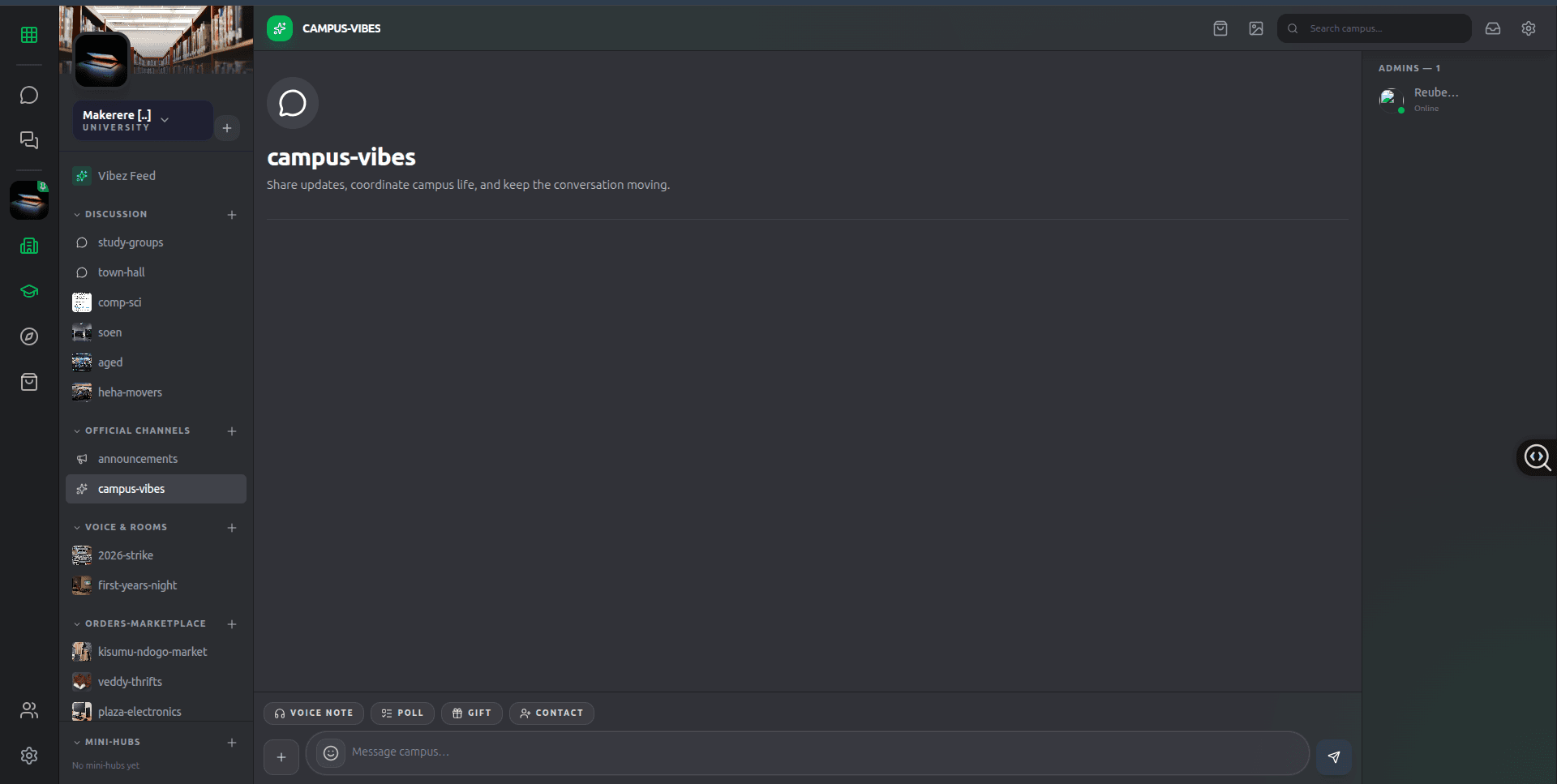Open the image gallery icon in header
The width and height of the screenshot is (1557, 784).
1256,28
